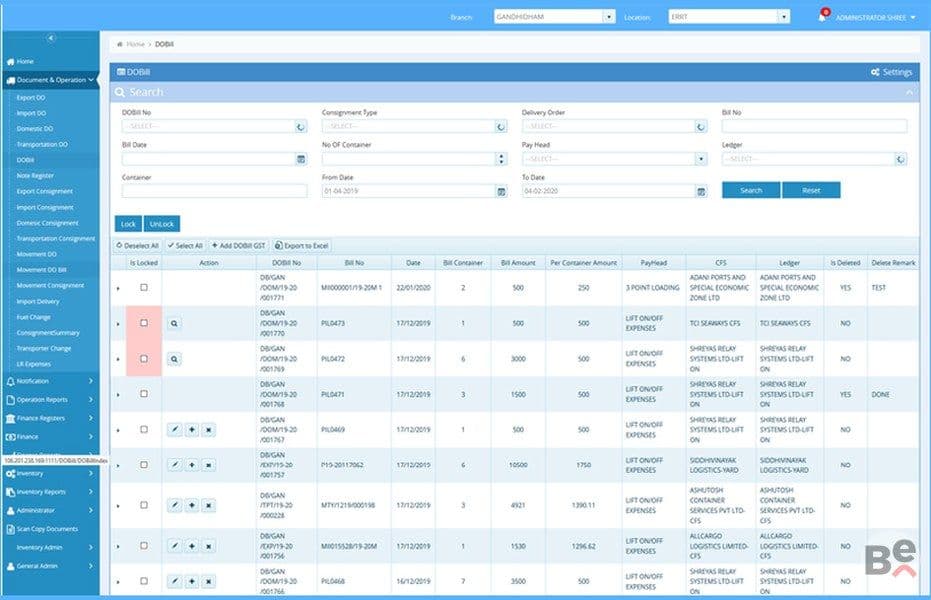Image resolution: width=931 pixels, height=600 pixels.
Task: Click the Home icon in the breadcrumb
Action: click(x=120, y=45)
